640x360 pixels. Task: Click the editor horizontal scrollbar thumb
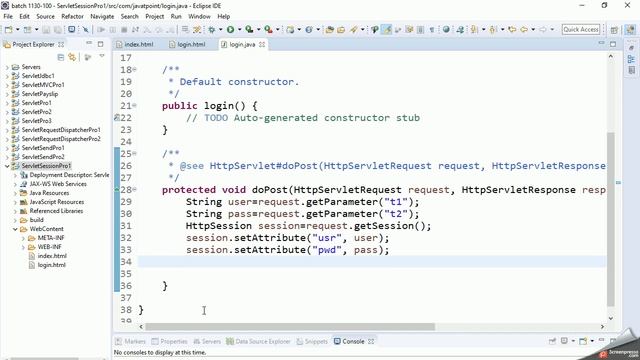pos(290,327)
